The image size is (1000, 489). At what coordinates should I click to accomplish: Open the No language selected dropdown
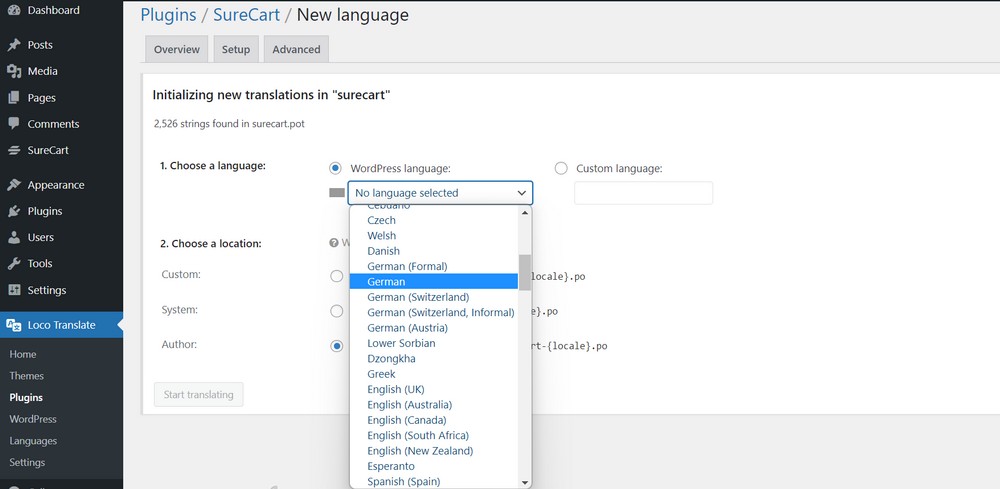[x=440, y=193]
